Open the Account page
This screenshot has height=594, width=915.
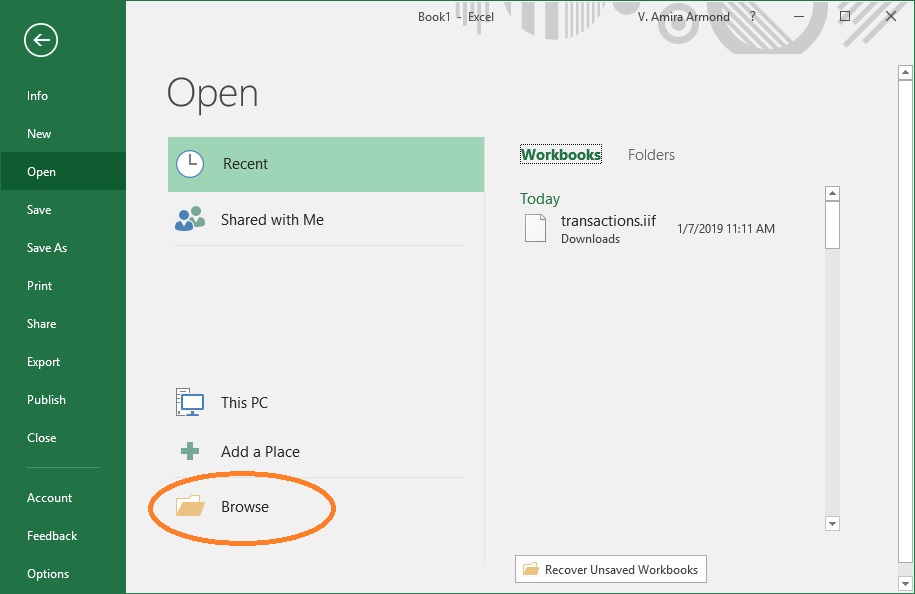pyautogui.click(x=49, y=498)
